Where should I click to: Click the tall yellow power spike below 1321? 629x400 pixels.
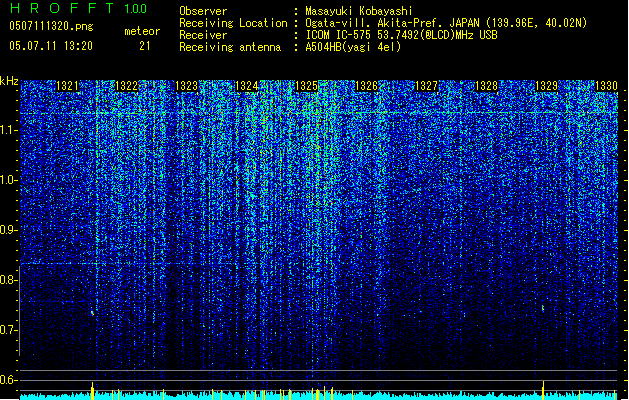point(93,391)
